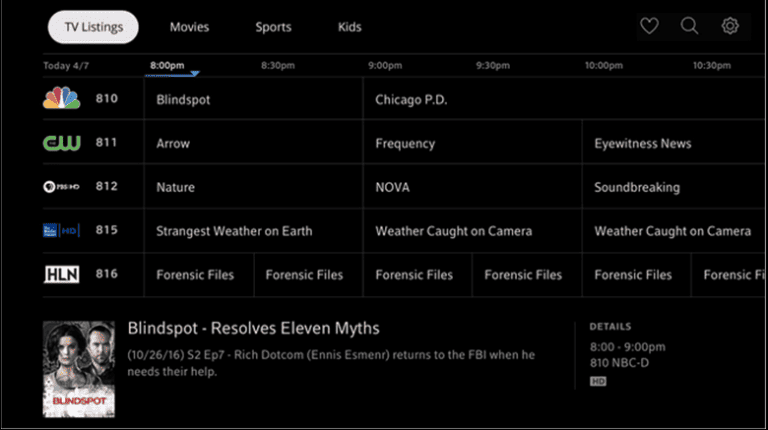The image size is (768, 430).
Task: Select Arrow on channel 811
Action: coord(254,143)
